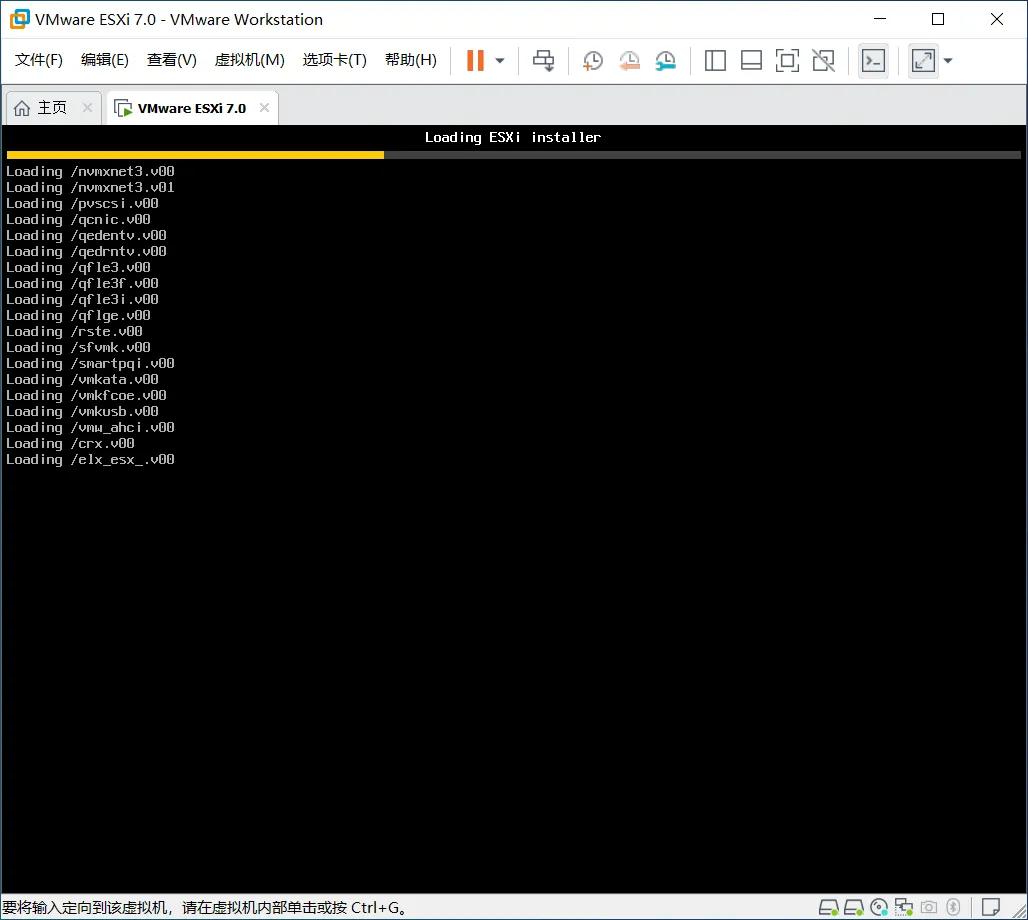
Task: Toggle the library panel visibility
Action: coord(715,60)
